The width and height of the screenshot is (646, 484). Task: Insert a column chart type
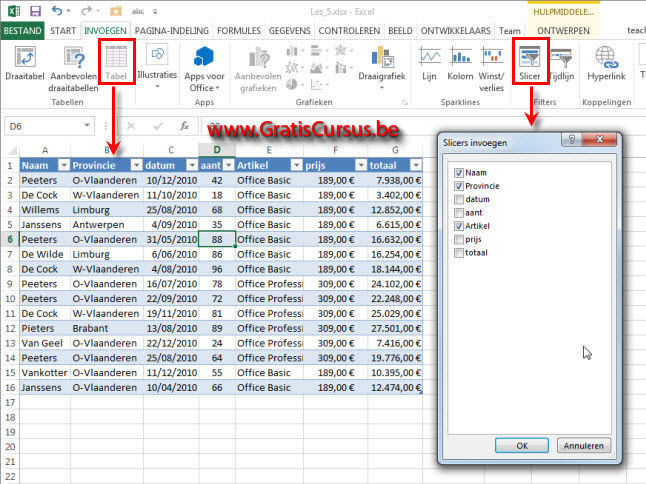(292, 51)
